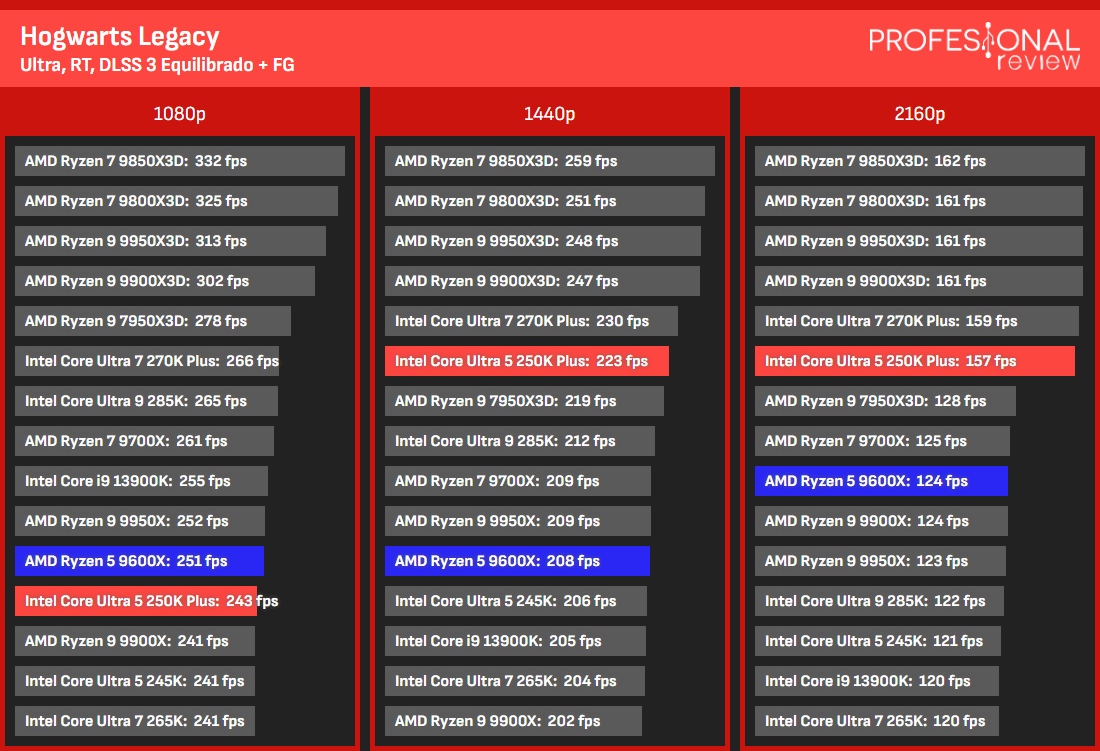Click 'AMD Ryzen 7 9700X: 125 fps' bar

point(883,441)
